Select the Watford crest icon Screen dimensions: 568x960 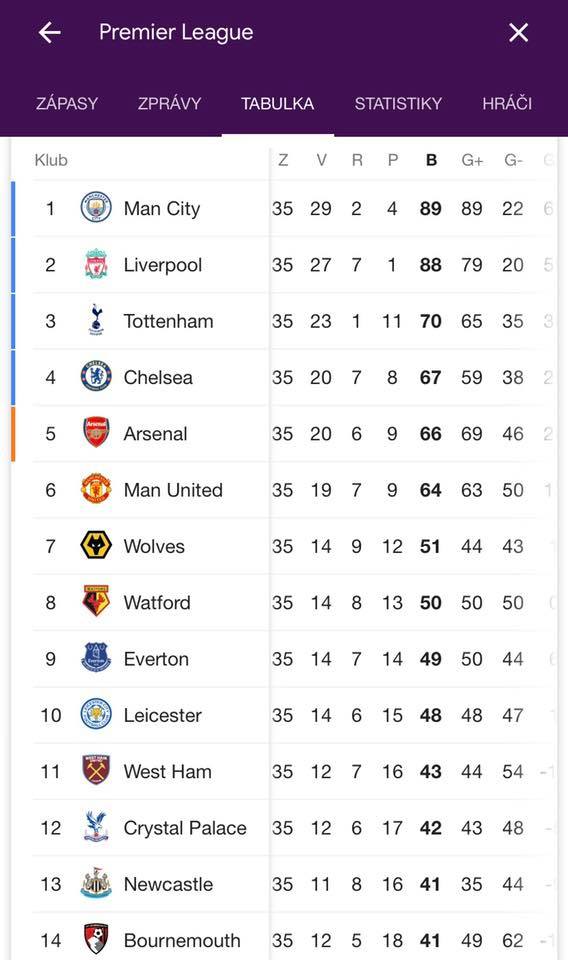pyautogui.click(x=96, y=601)
